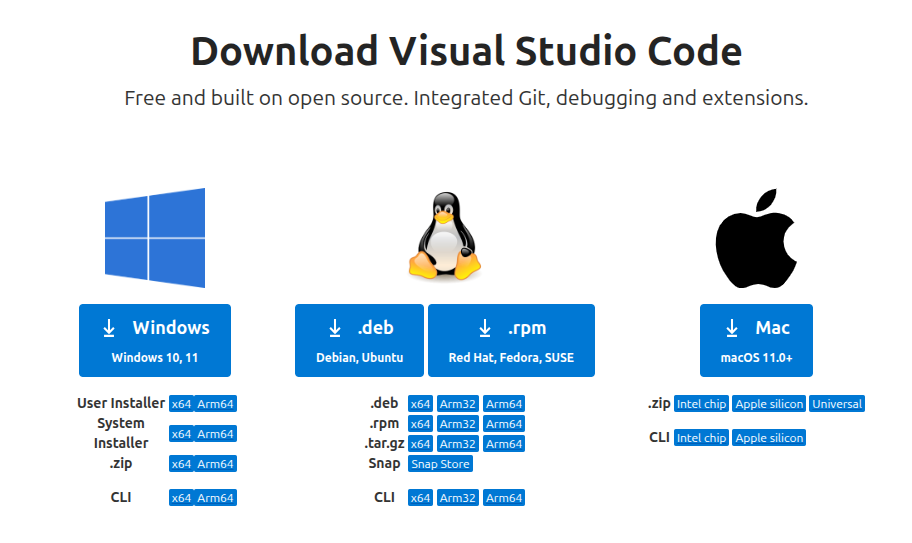Download Mac .zip for Apple silicon
The width and height of the screenshot is (912, 543).
[x=769, y=404]
